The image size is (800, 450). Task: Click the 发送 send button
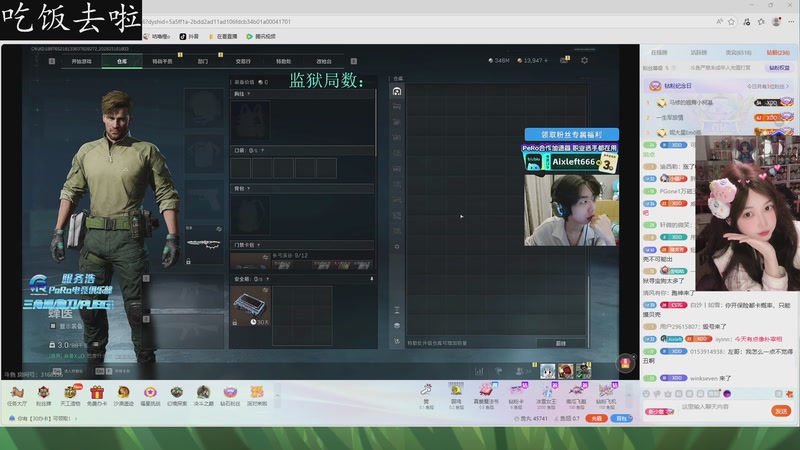[781, 411]
